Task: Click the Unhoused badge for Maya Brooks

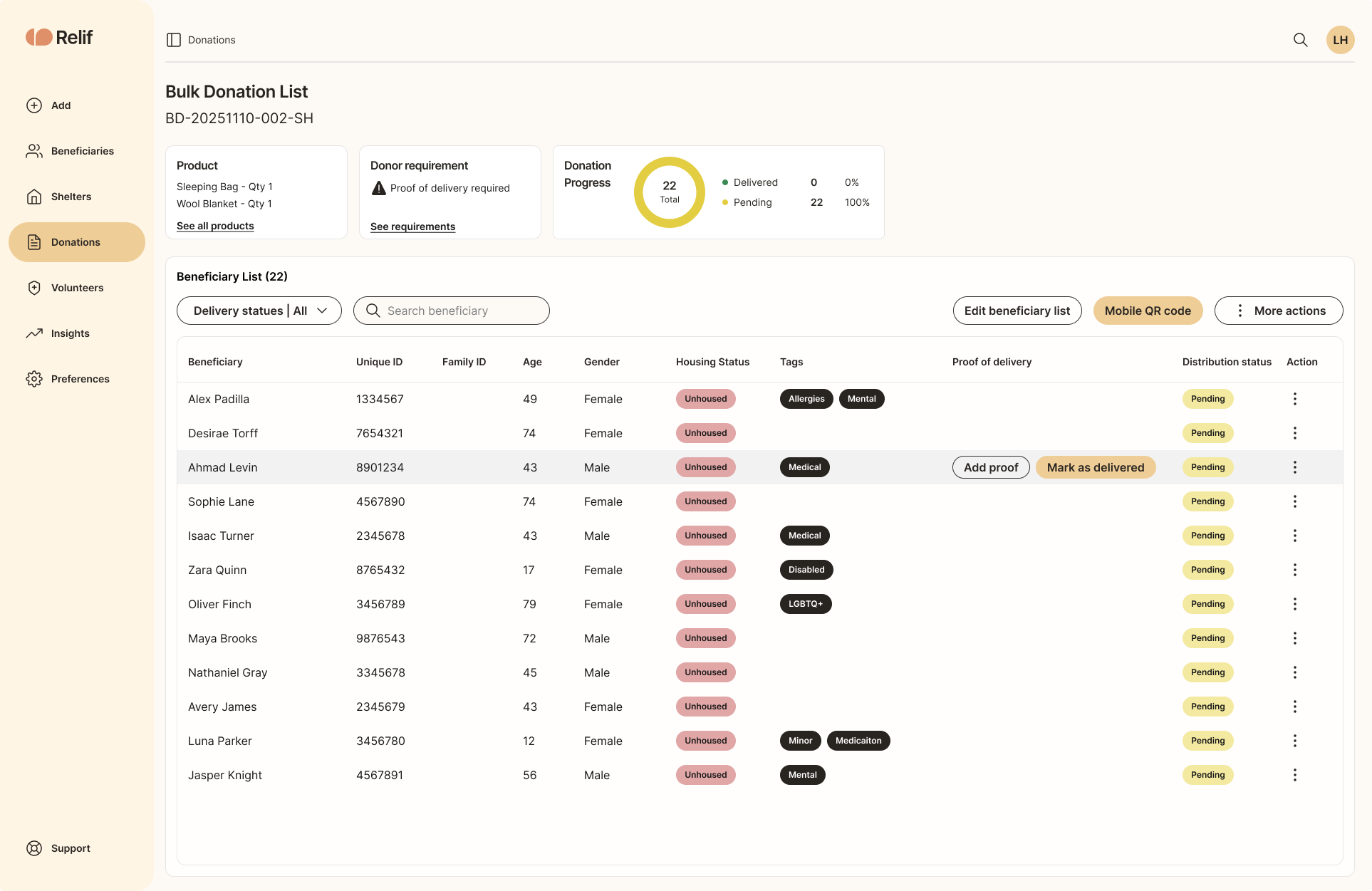Action: tap(706, 638)
